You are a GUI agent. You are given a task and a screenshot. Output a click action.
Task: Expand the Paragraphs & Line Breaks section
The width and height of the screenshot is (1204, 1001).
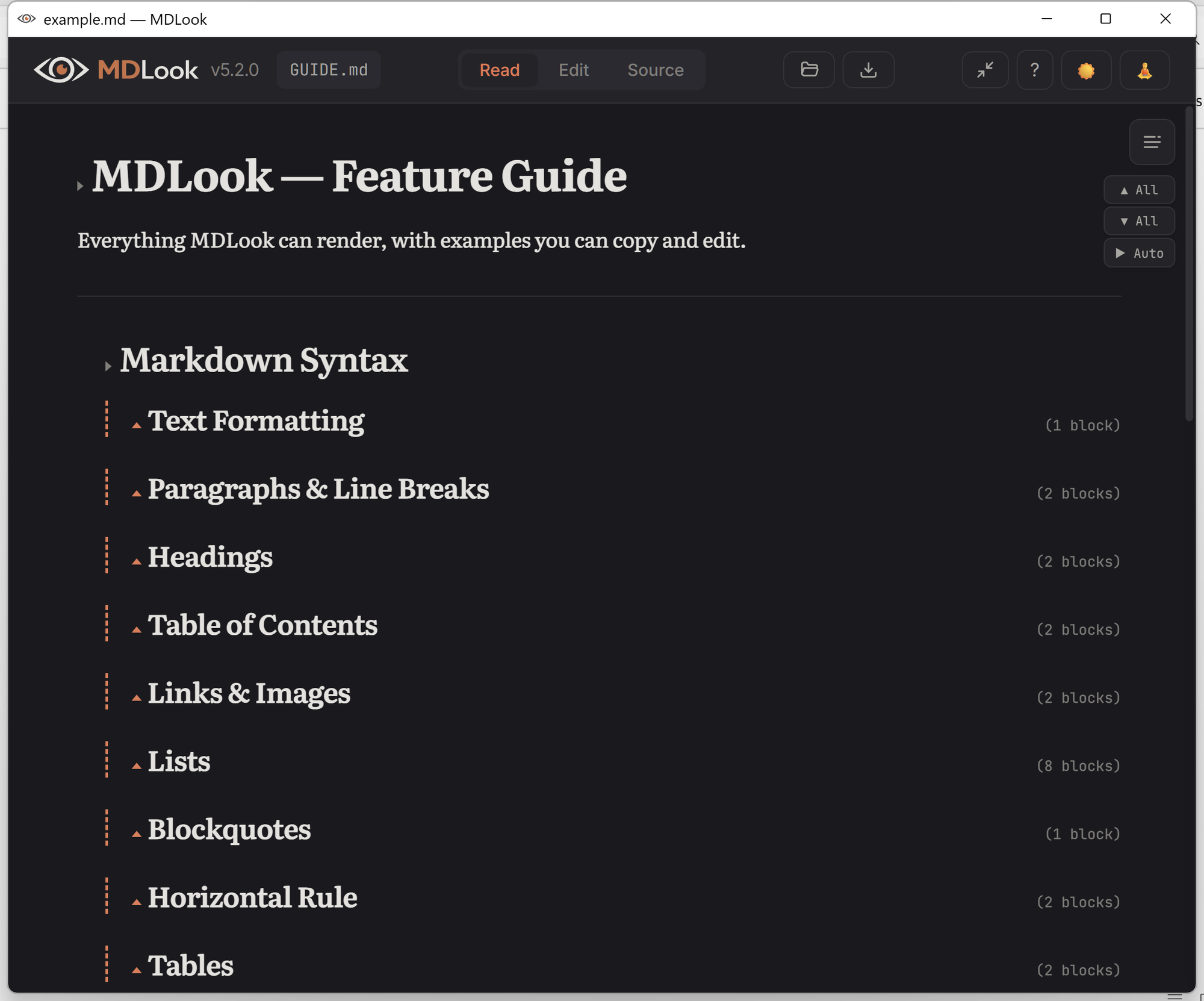137,493
